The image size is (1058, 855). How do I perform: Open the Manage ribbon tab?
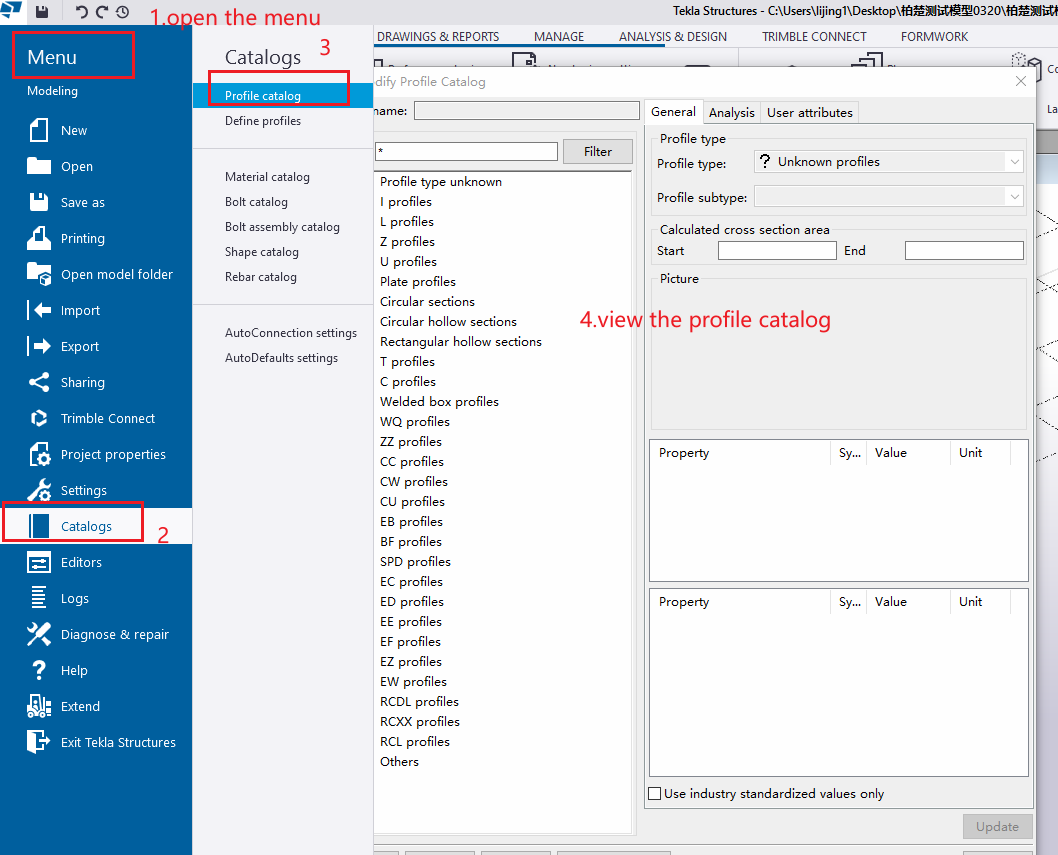tap(559, 36)
